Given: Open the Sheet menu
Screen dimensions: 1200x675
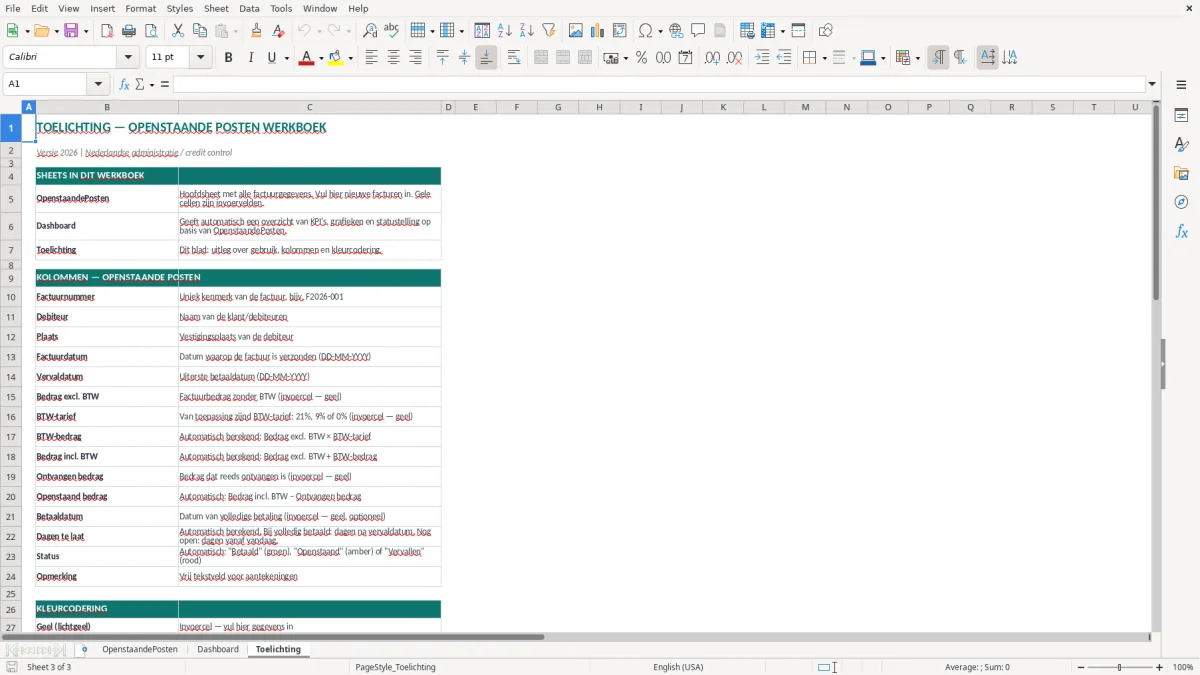Looking at the screenshot, I should [216, 8].
